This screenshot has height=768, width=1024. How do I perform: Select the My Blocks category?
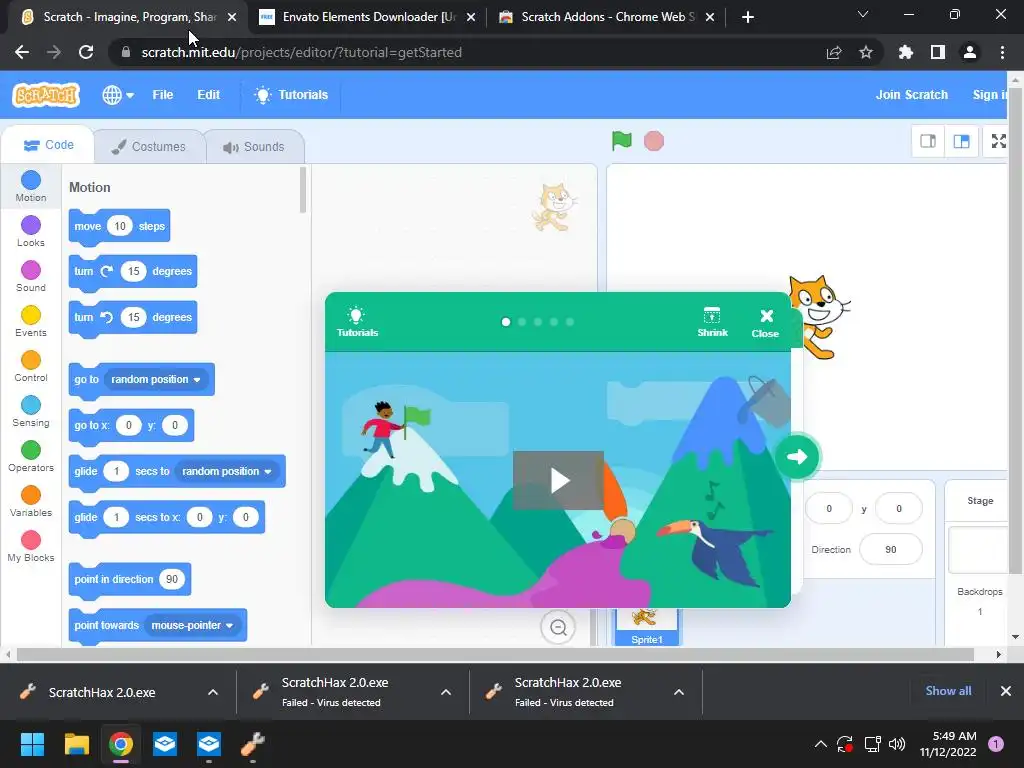(x=31, y=547)
